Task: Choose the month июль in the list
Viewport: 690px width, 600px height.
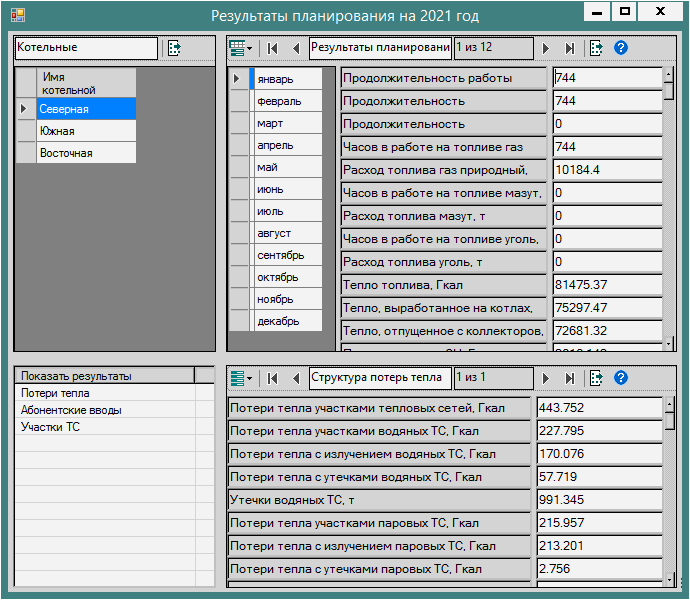Action: click(x=288, y=211)
